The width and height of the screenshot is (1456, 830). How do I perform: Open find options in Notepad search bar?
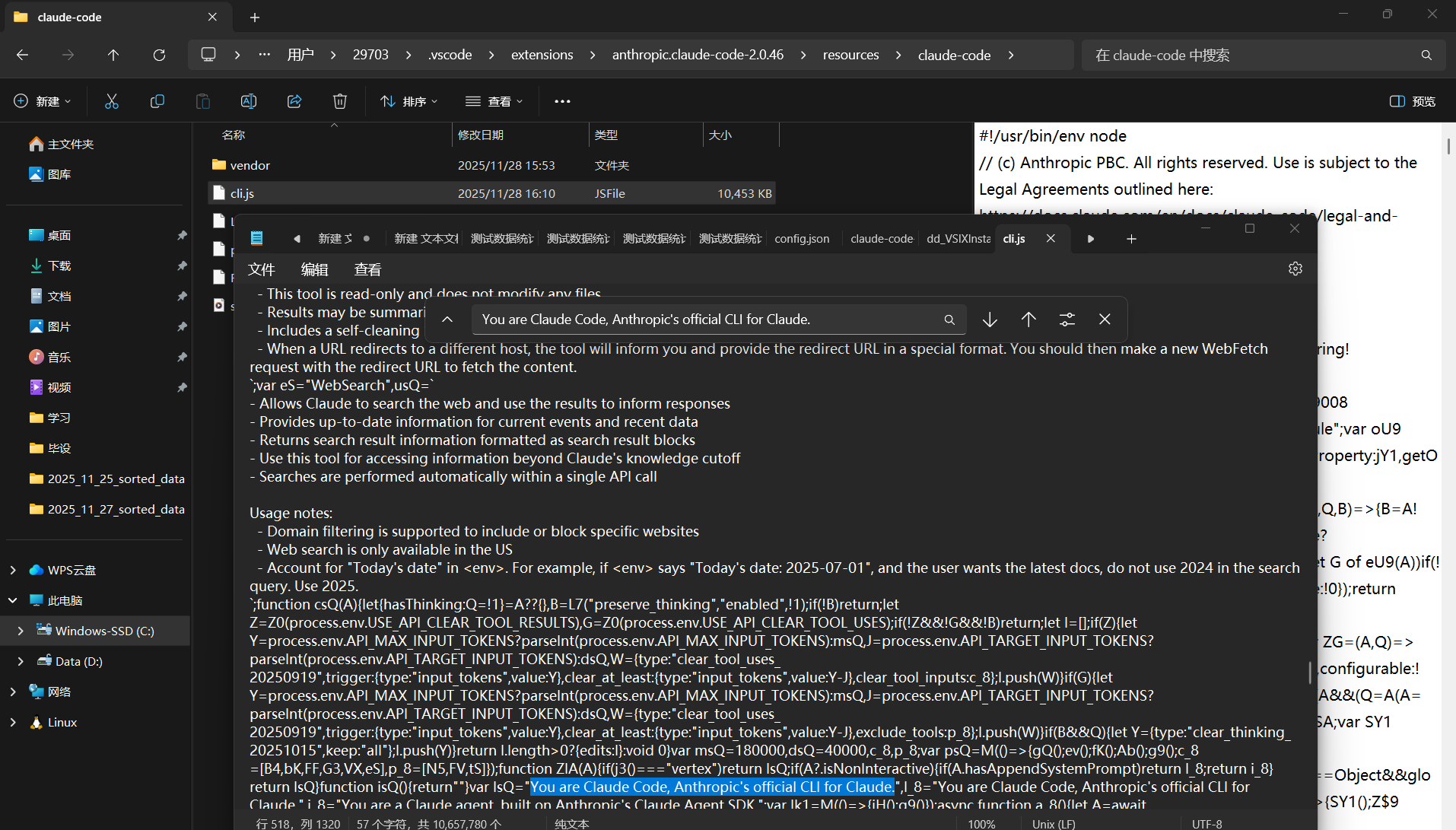(x=1067, y=320)
